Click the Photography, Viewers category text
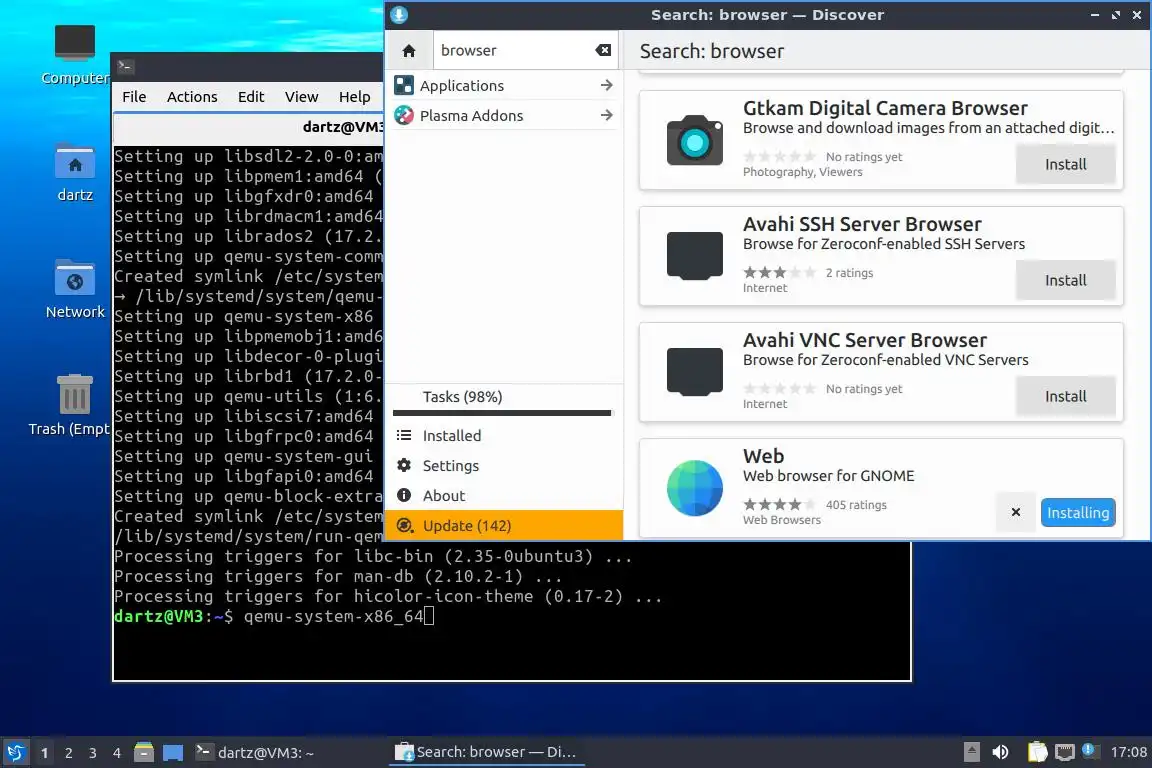The width and height of the screenshot is (1152, 768). tap(802, 172)
